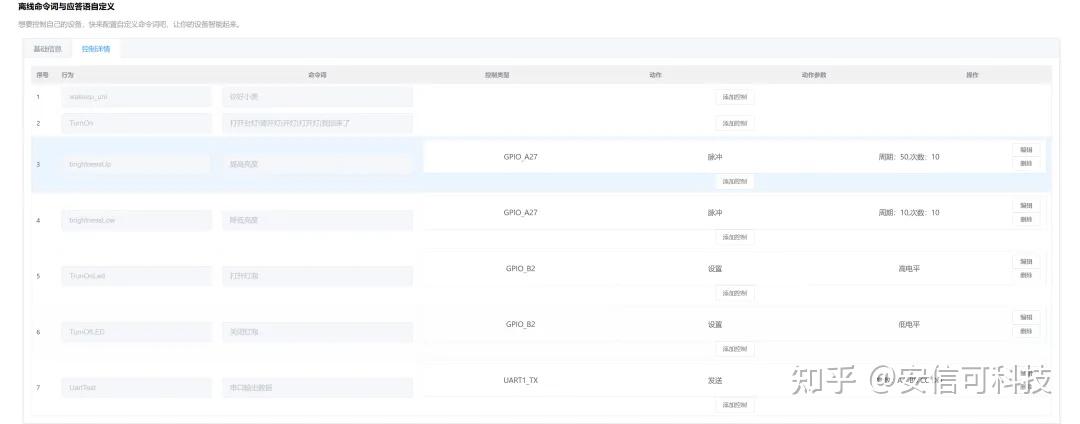
Task: Delete the 周期:10 pulse control in row 4
Action: click(1026, 220)
